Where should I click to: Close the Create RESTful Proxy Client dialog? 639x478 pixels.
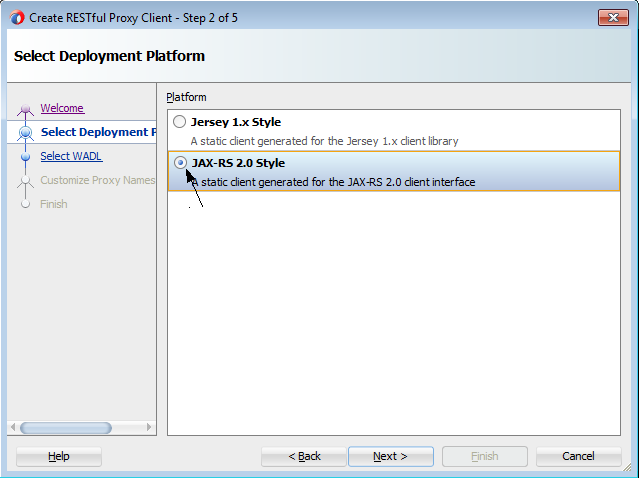pos(613,18)
